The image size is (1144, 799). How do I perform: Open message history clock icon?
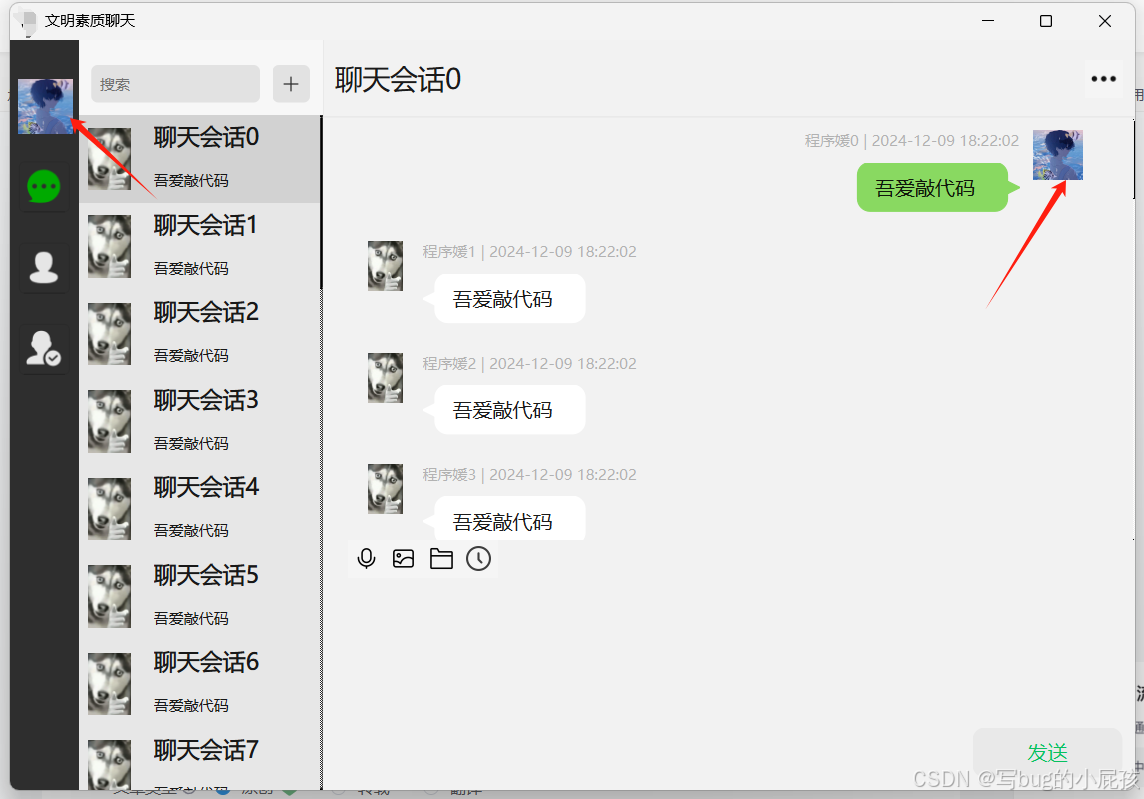tap(479, 559)
